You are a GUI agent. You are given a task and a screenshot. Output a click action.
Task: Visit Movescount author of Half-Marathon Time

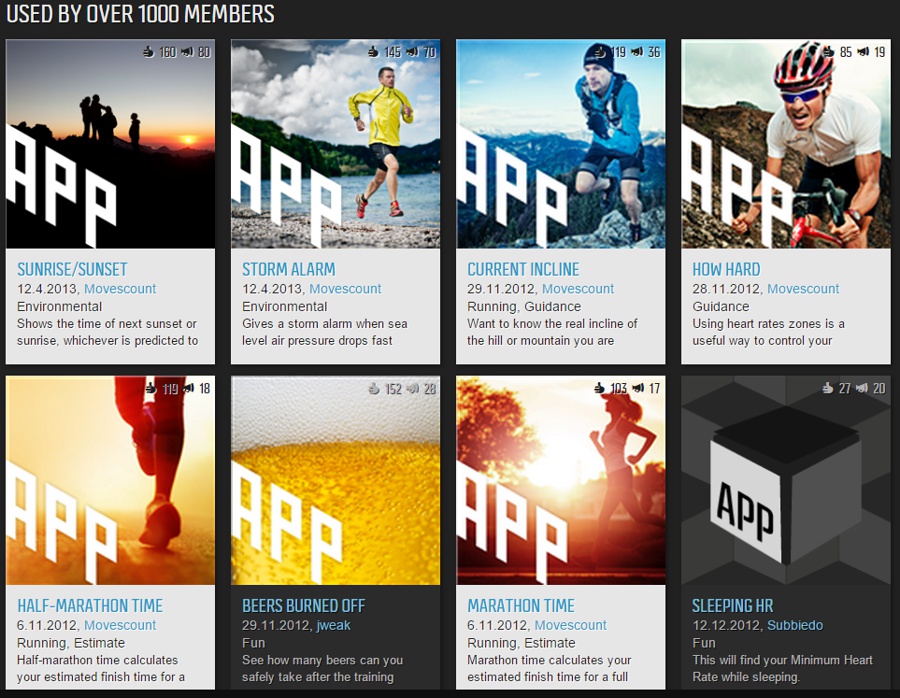(120, 625)
